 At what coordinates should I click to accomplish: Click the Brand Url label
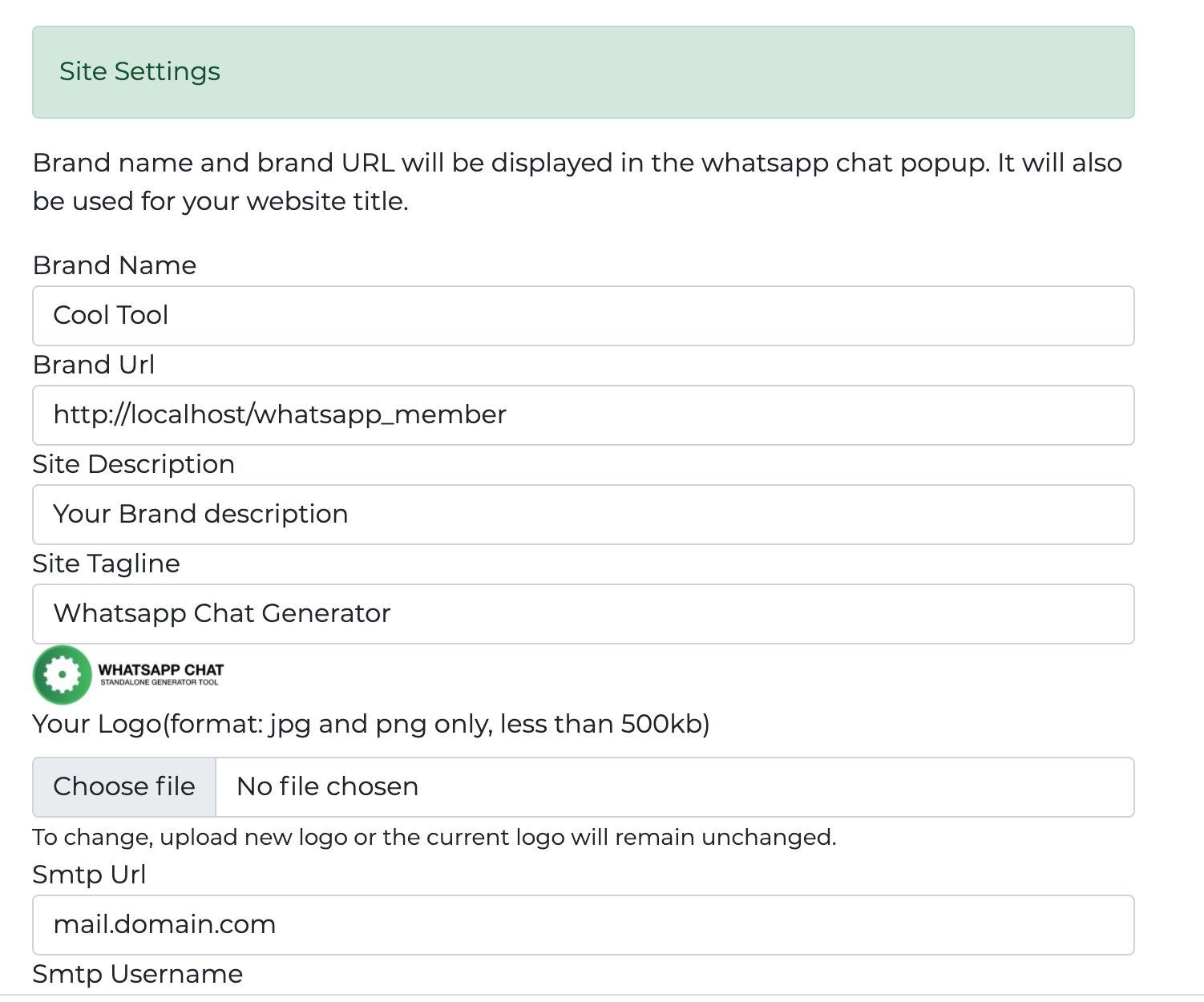(x=94, y=365)
